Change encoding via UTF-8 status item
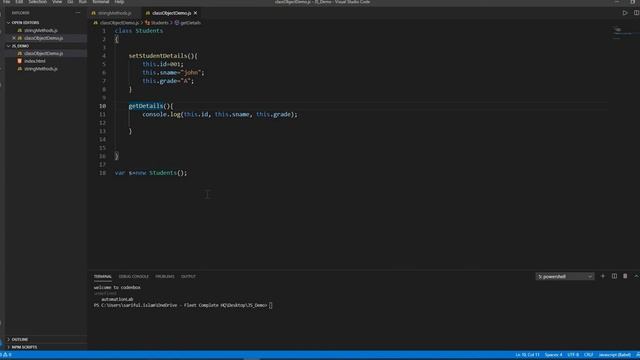640x360 pixels. [573, 355]
